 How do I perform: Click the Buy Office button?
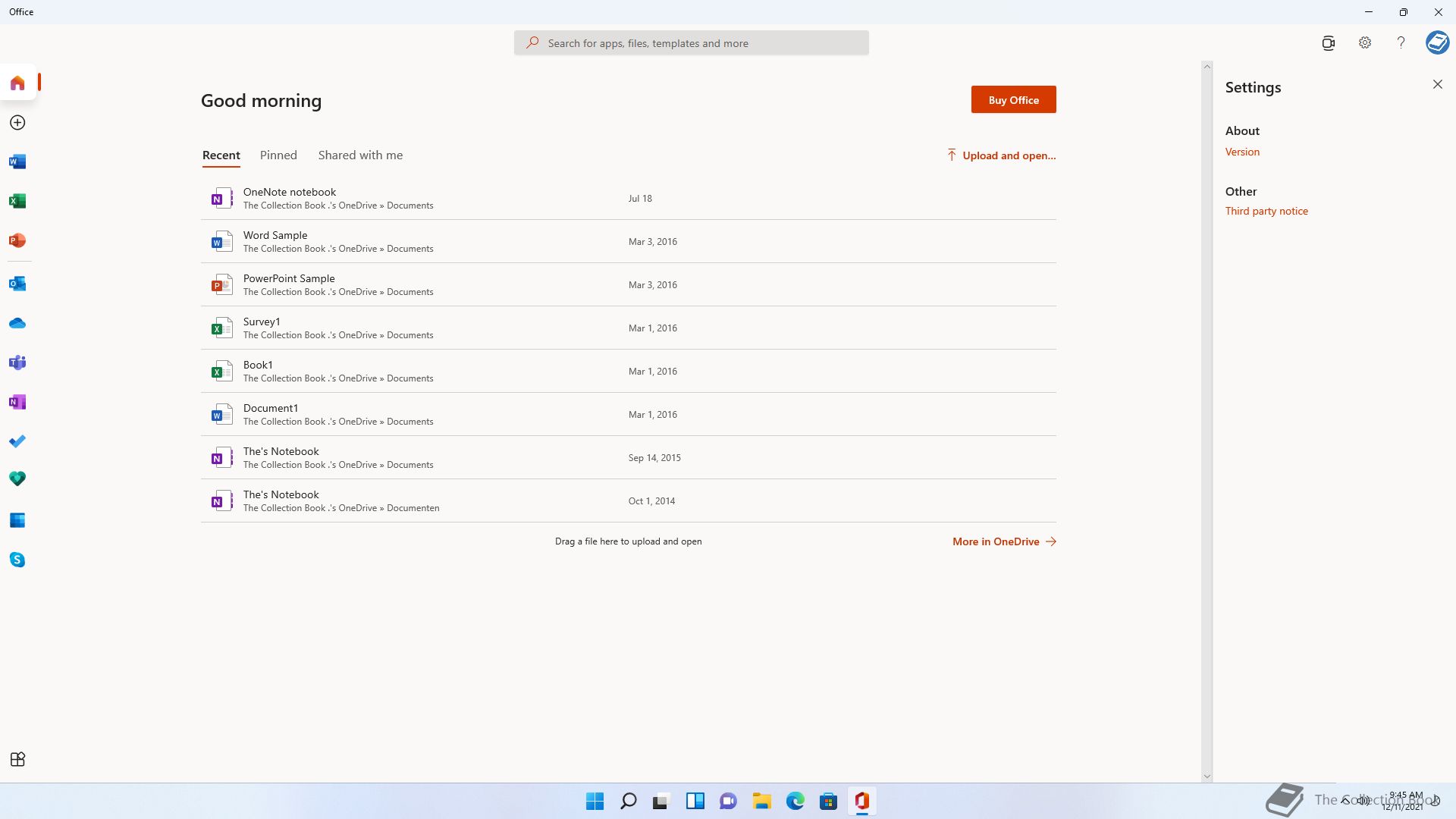point(1013,99)
